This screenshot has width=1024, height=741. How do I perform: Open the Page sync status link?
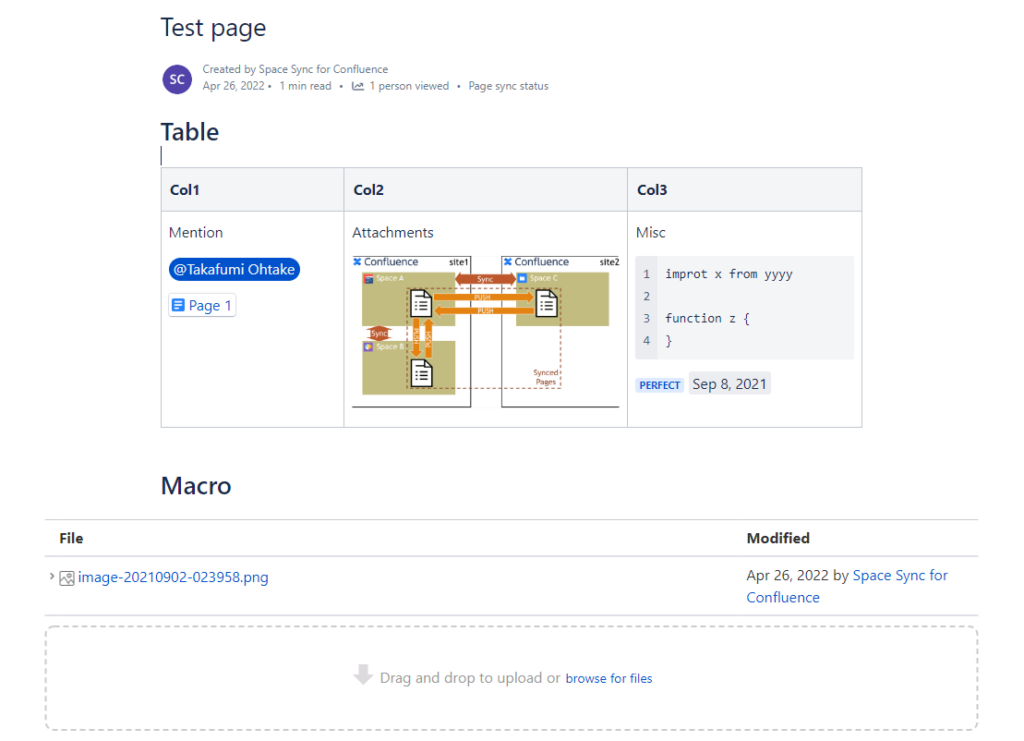coord(508,86)
